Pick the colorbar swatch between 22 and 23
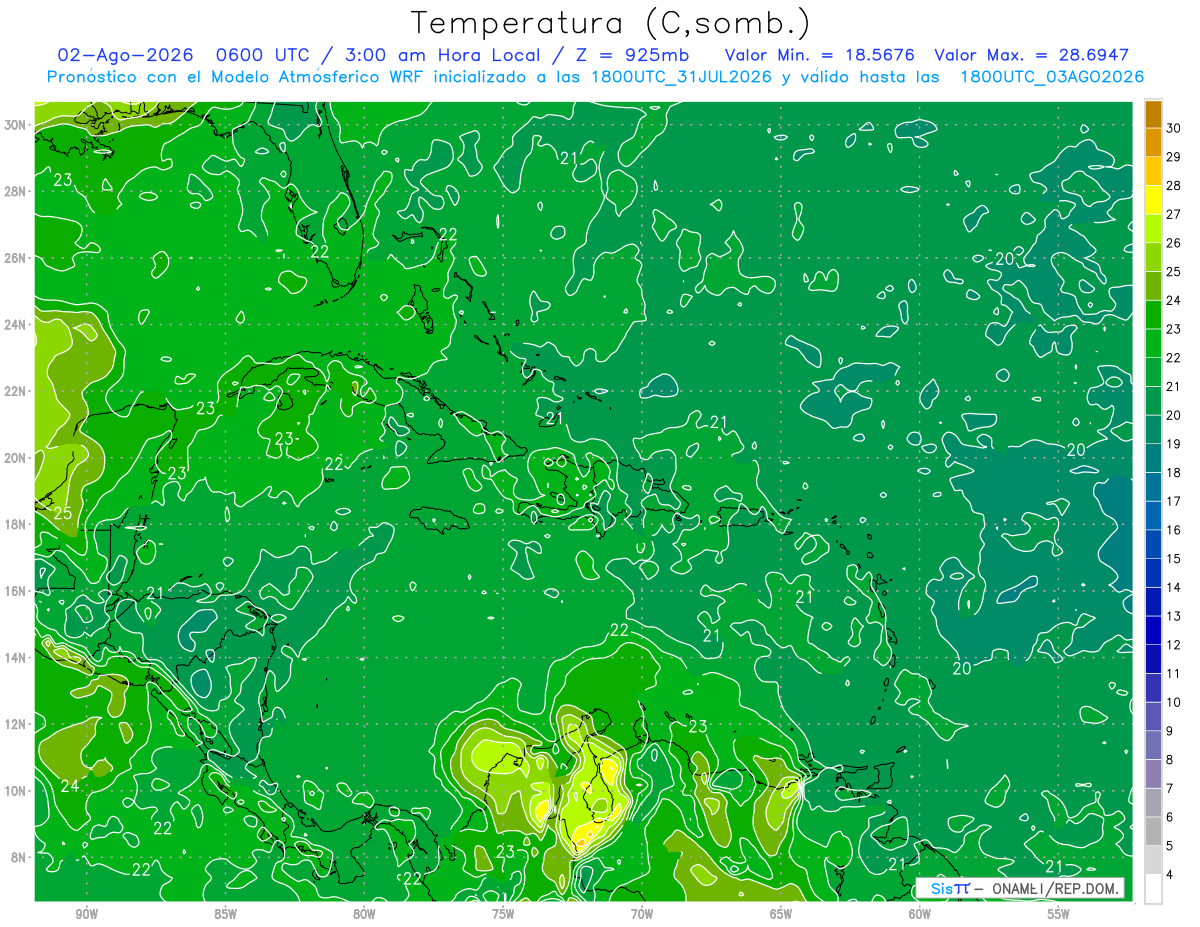The image size is (1200, 927). click(1153, 343)
